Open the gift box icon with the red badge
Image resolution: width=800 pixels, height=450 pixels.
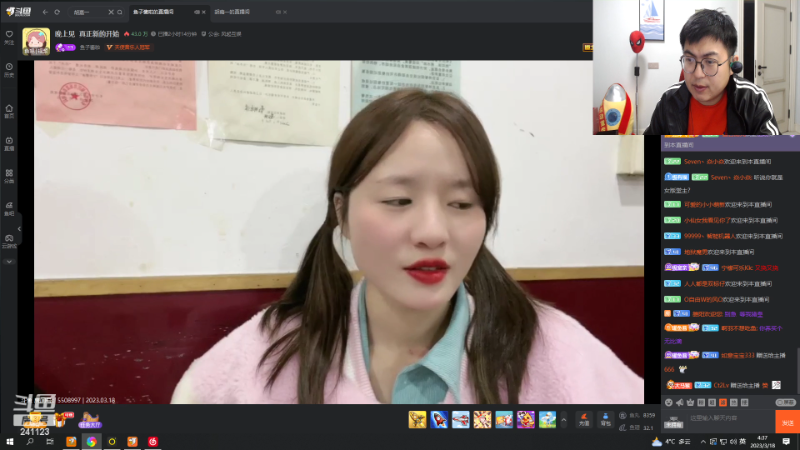click(62, 419)
